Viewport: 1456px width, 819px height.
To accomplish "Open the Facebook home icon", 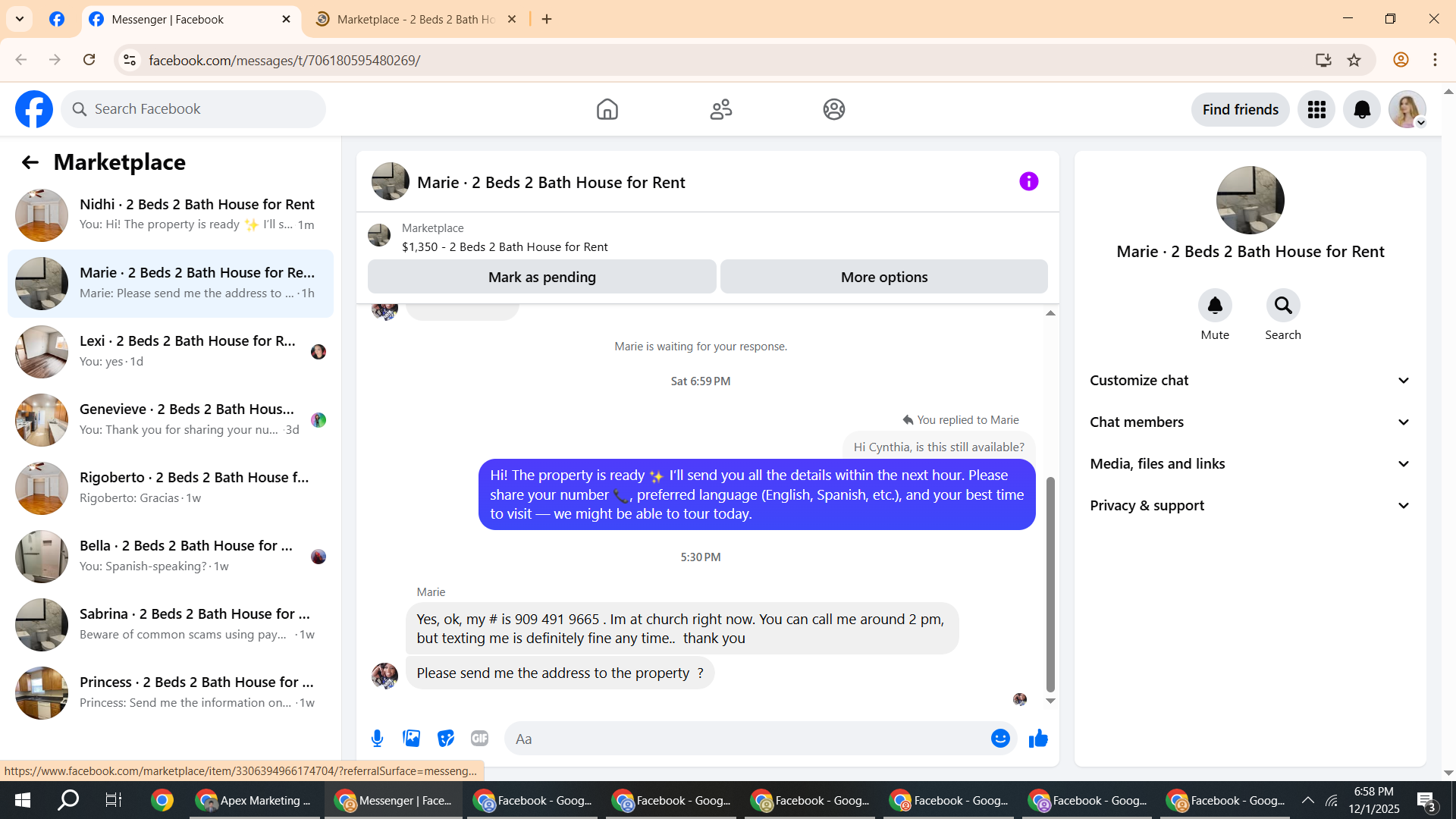I will (607, 109).
